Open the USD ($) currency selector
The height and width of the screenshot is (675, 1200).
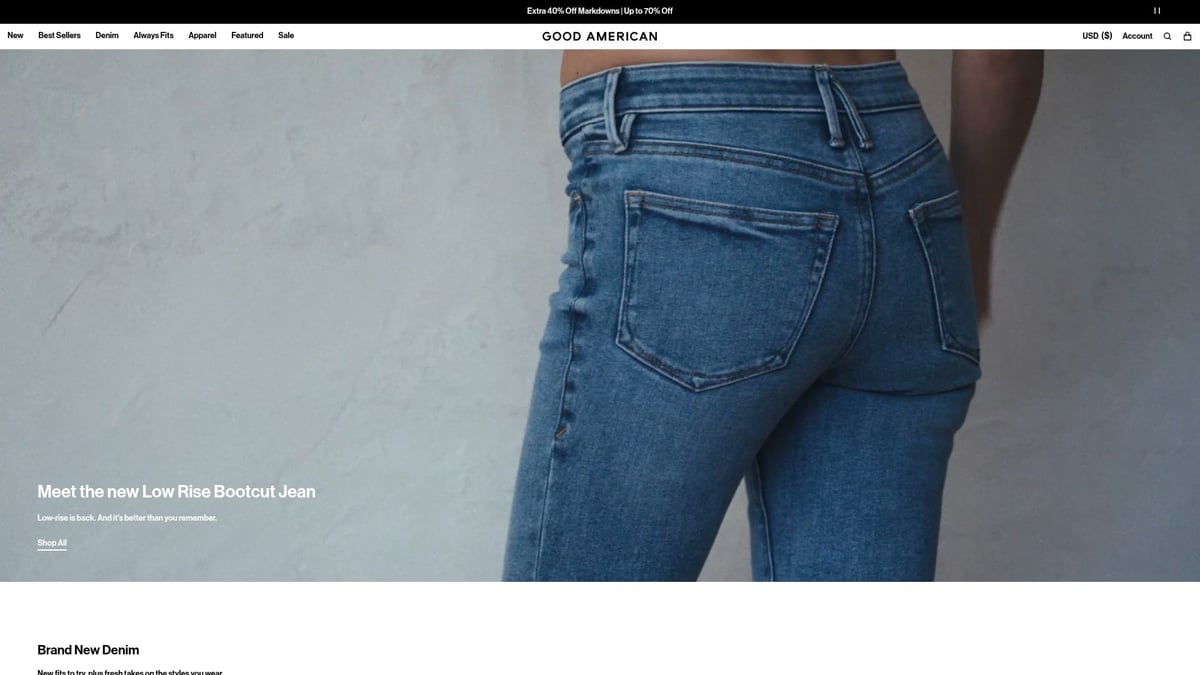point(1097,36)
